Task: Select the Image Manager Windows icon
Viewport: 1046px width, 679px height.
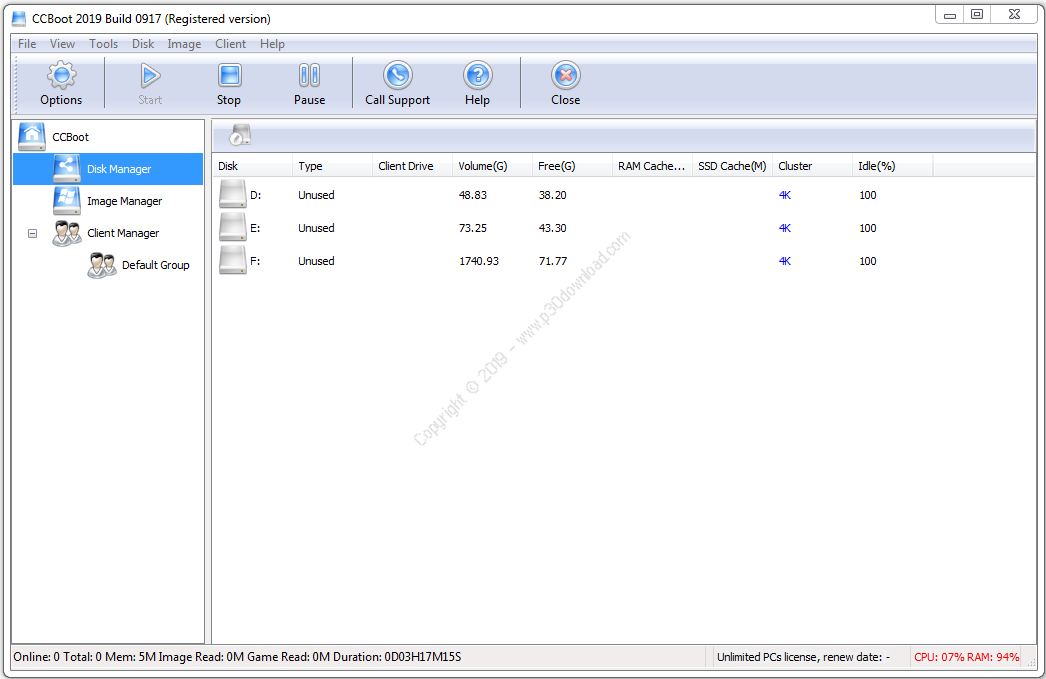Action: (67, 200)
